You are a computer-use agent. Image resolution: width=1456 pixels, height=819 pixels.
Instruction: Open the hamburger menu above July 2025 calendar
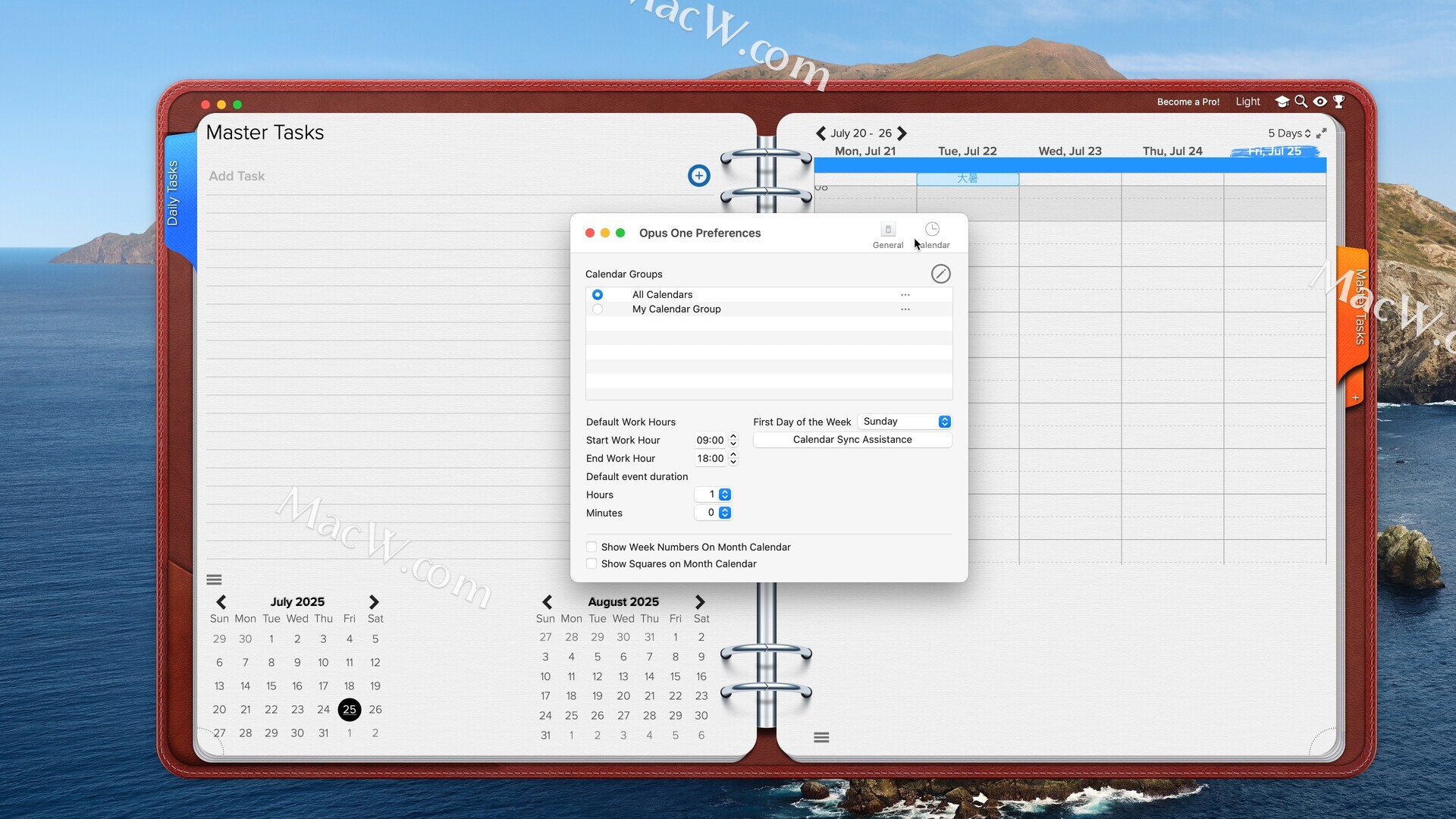(214, 580)
